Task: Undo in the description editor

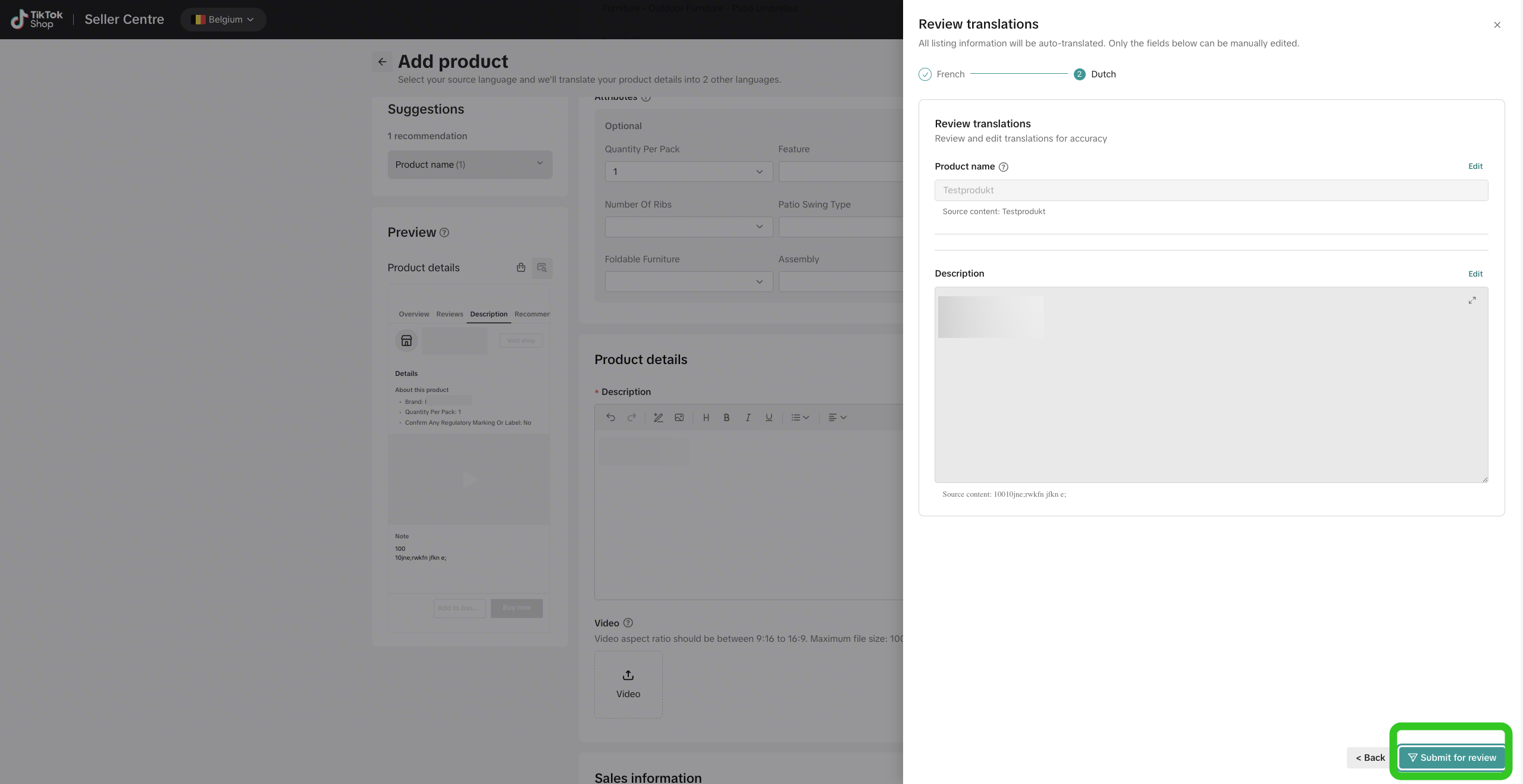Action: tap(610, 418)
